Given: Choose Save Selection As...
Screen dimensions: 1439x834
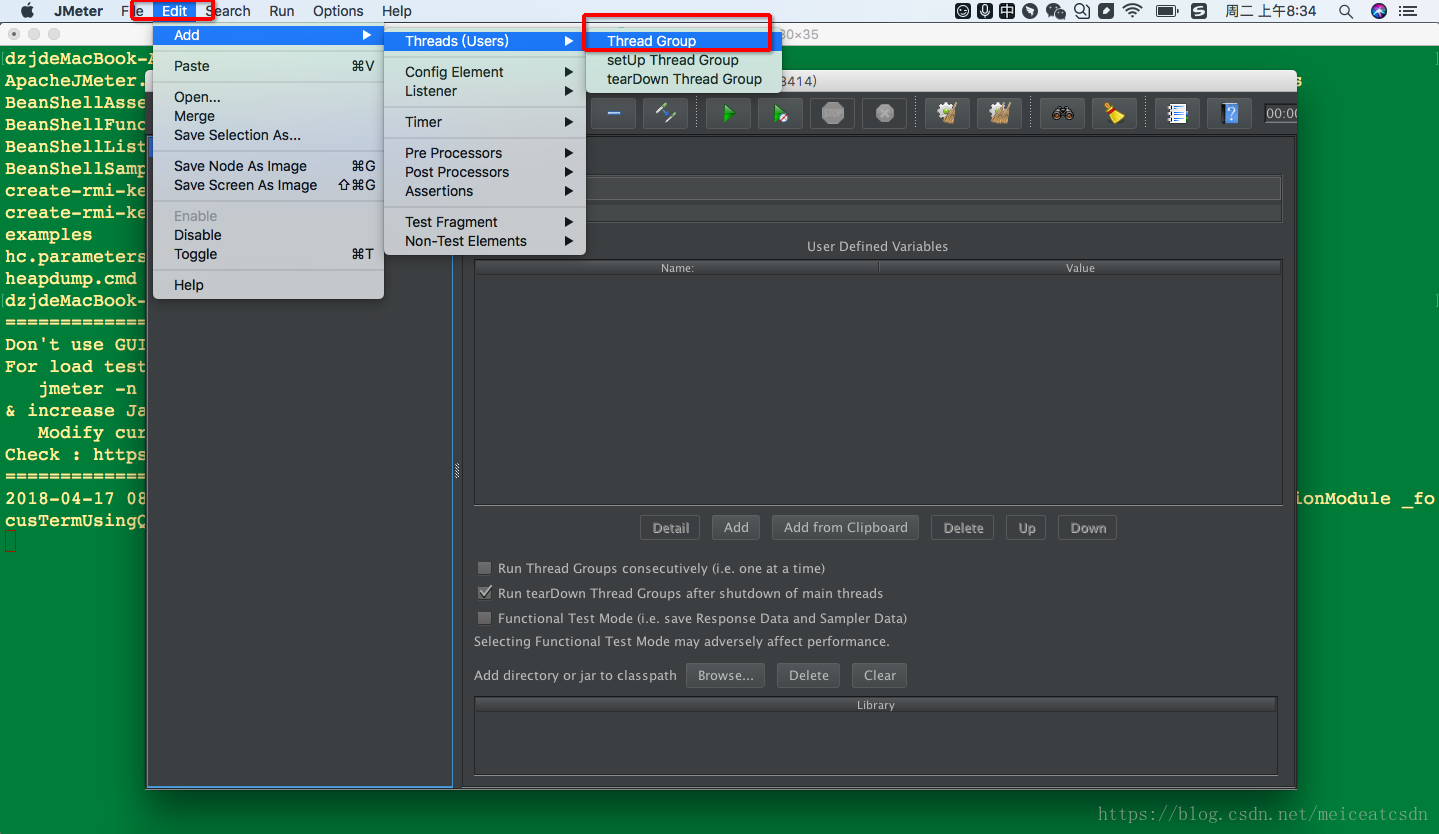Looking at the screenshot, I should [x=268, y=135].
